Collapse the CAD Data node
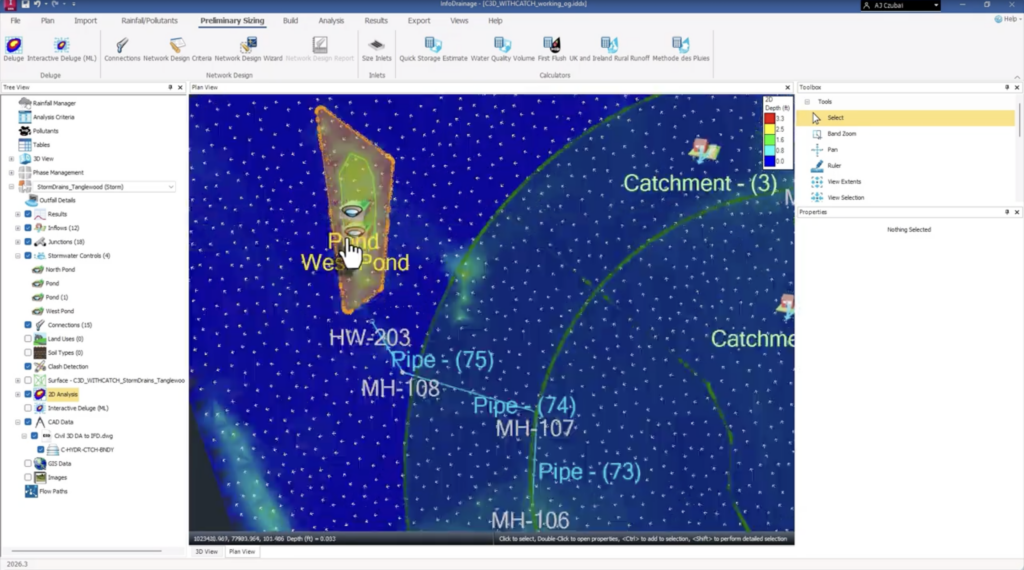The width and height of the screenshot is (1024, 570). (x=18, y=422)
